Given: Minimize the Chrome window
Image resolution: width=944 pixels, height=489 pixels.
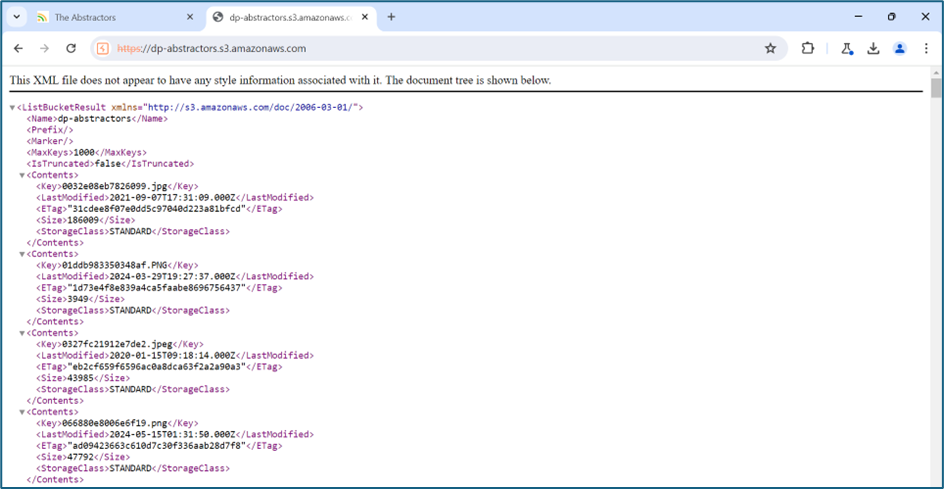Looking at the screenshot, I should (x=859, y=17).
